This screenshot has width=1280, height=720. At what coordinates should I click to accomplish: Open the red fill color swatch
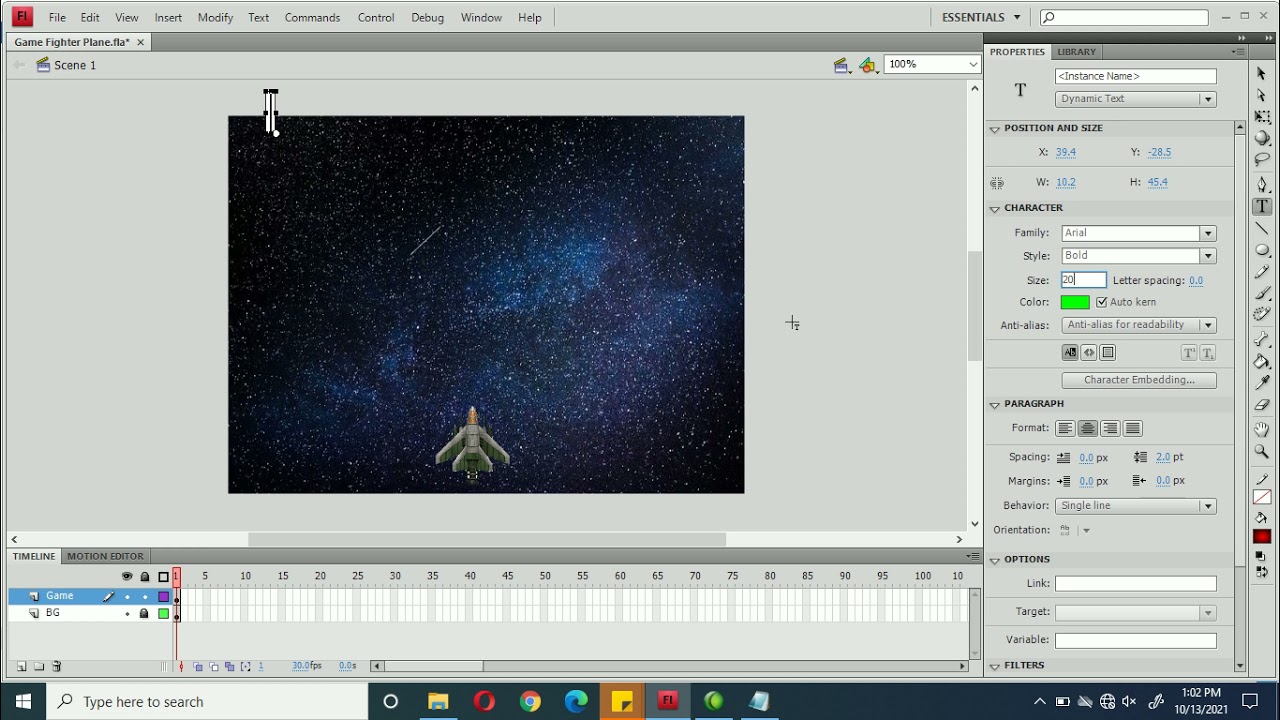[1262, 537]
